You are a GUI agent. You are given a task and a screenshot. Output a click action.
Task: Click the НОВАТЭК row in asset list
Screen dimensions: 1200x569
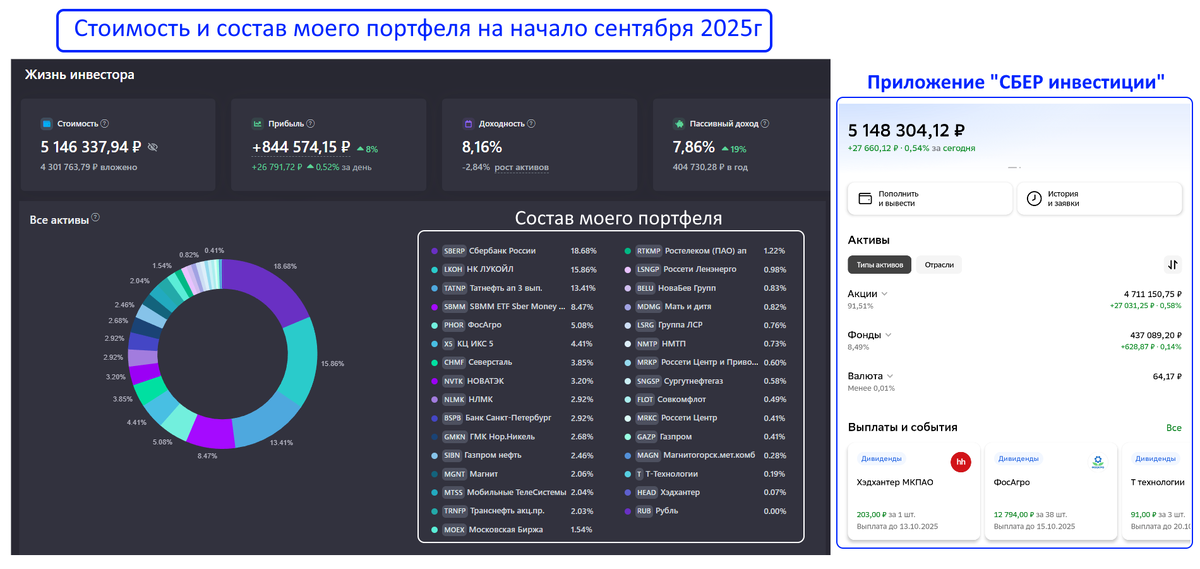tap(513, 381)
